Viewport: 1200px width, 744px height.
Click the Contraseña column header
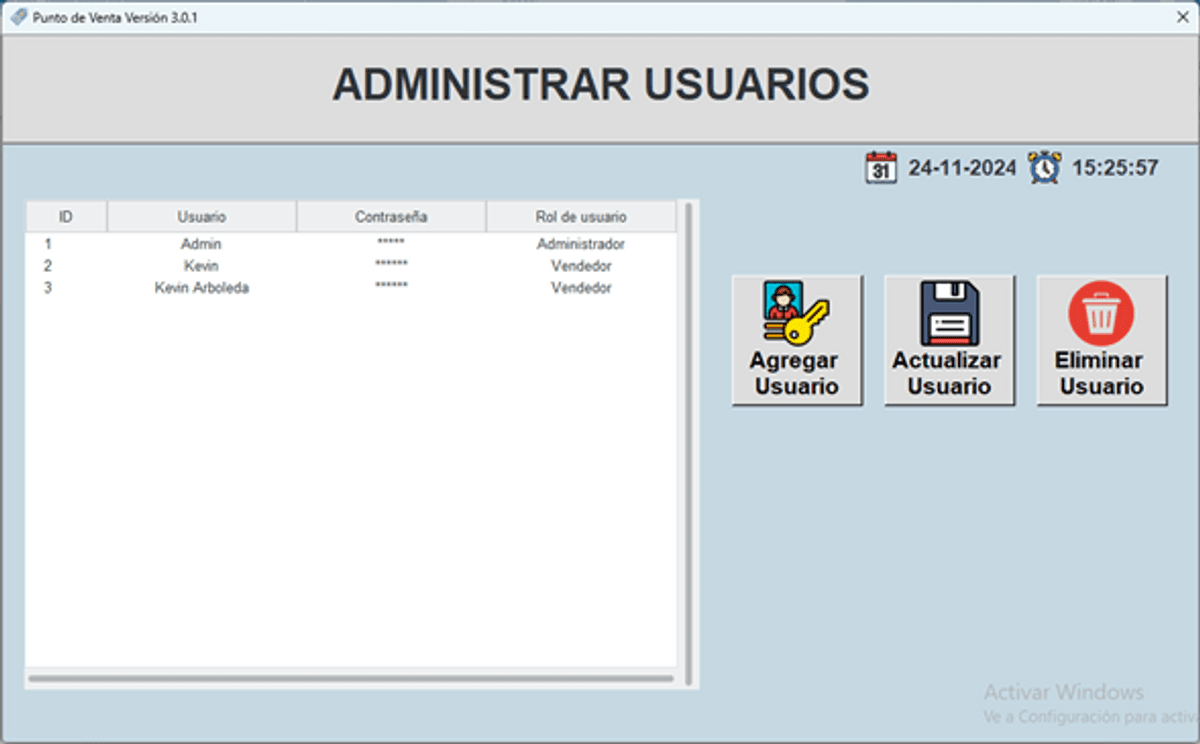click(x=391, y=217)
